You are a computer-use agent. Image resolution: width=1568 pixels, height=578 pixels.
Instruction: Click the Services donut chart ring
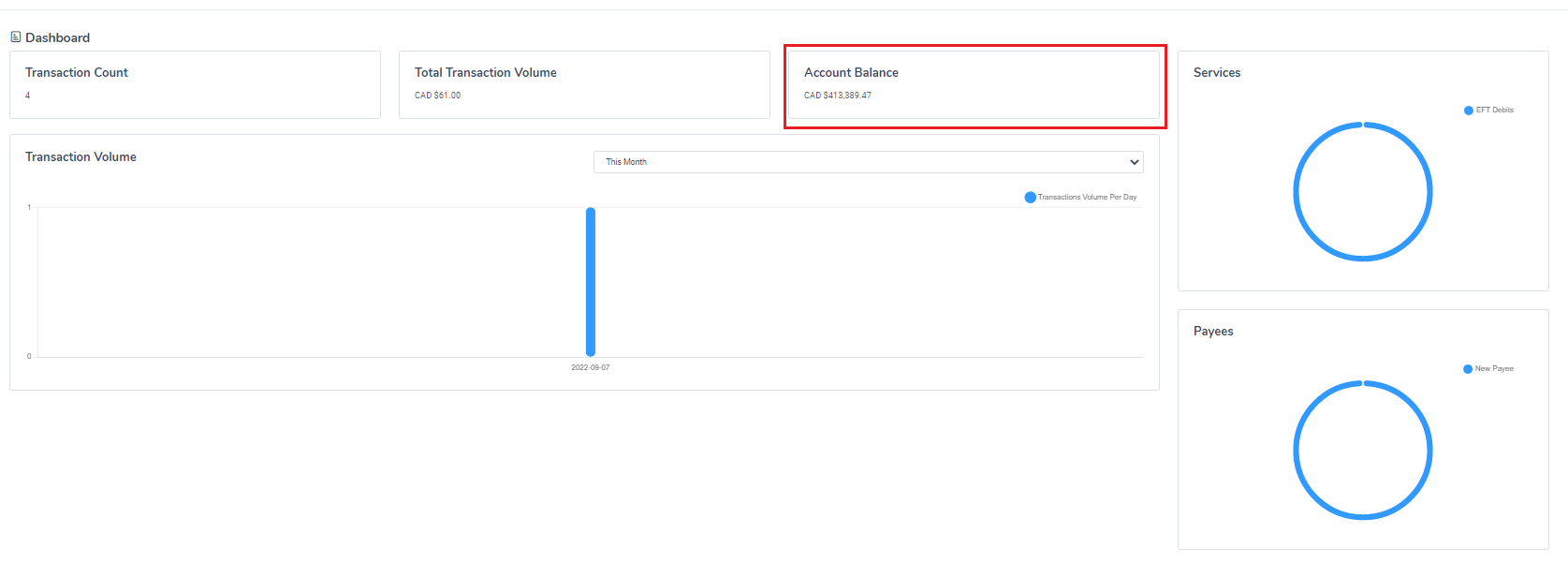click(1295, 192)
